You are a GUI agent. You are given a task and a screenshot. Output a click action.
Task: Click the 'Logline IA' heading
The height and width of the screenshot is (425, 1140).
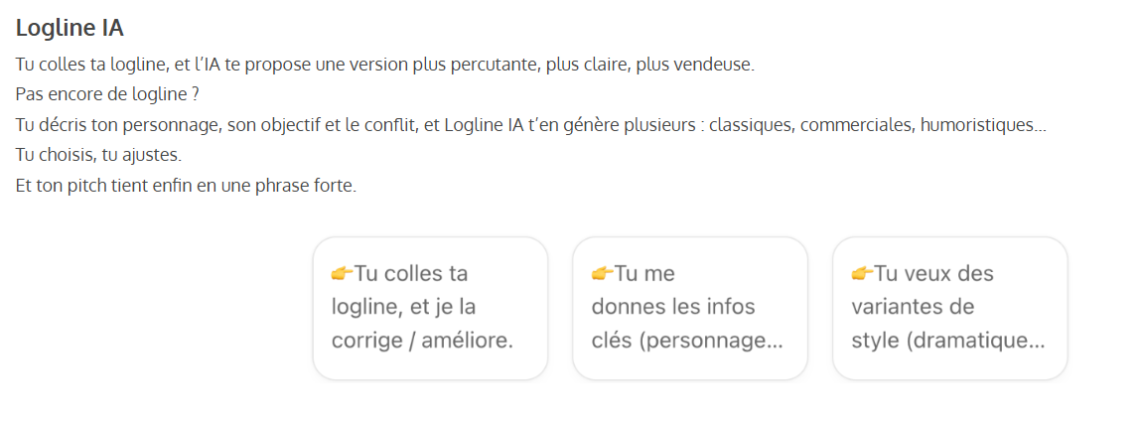[x=70, y=28]
